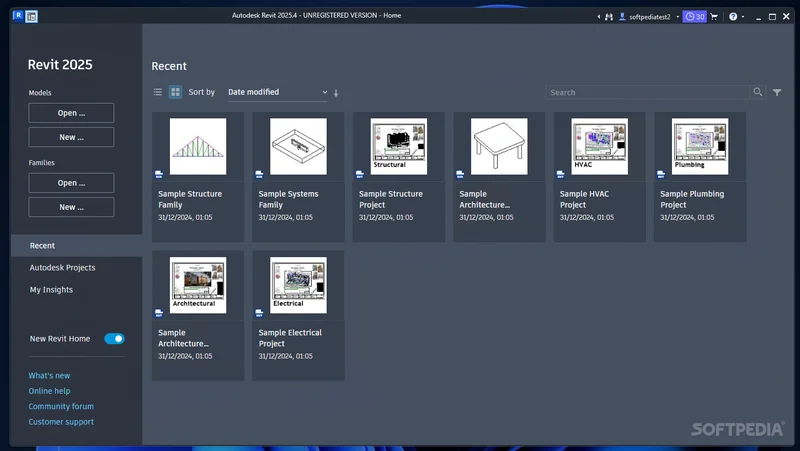Switch to grid view icon
Viewport: 800px width, 451px height.
coord(175,92)
